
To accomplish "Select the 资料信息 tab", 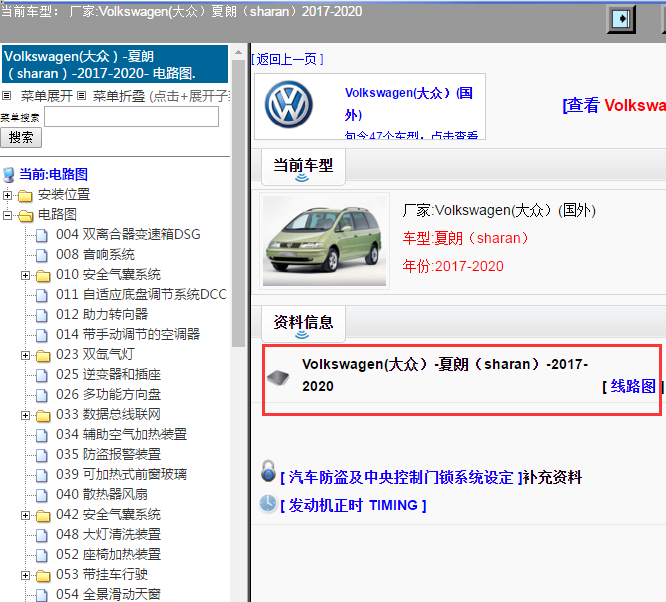I will [x=303, y=323].
